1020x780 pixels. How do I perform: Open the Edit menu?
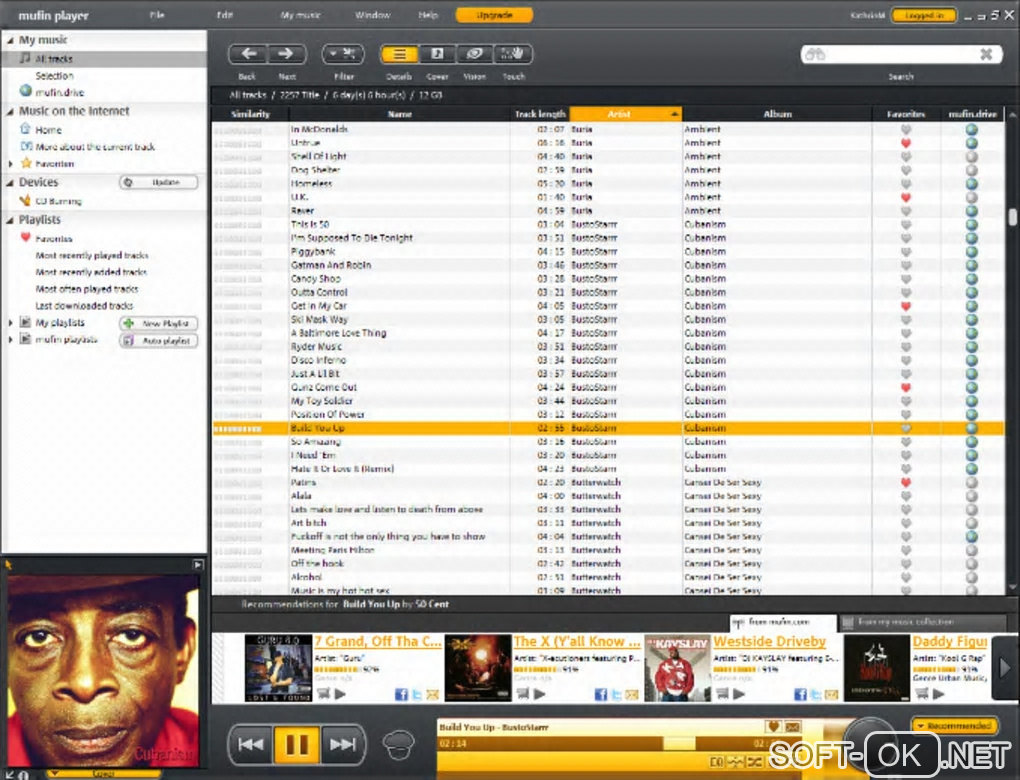point(225,15)
